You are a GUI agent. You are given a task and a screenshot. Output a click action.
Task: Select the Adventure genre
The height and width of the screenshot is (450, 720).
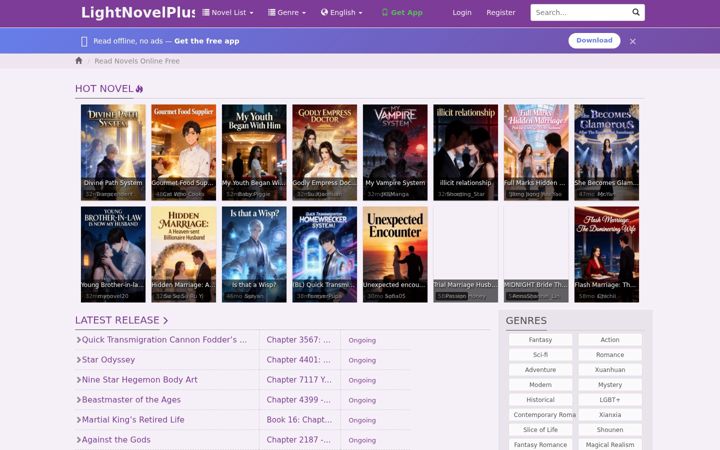540,370
